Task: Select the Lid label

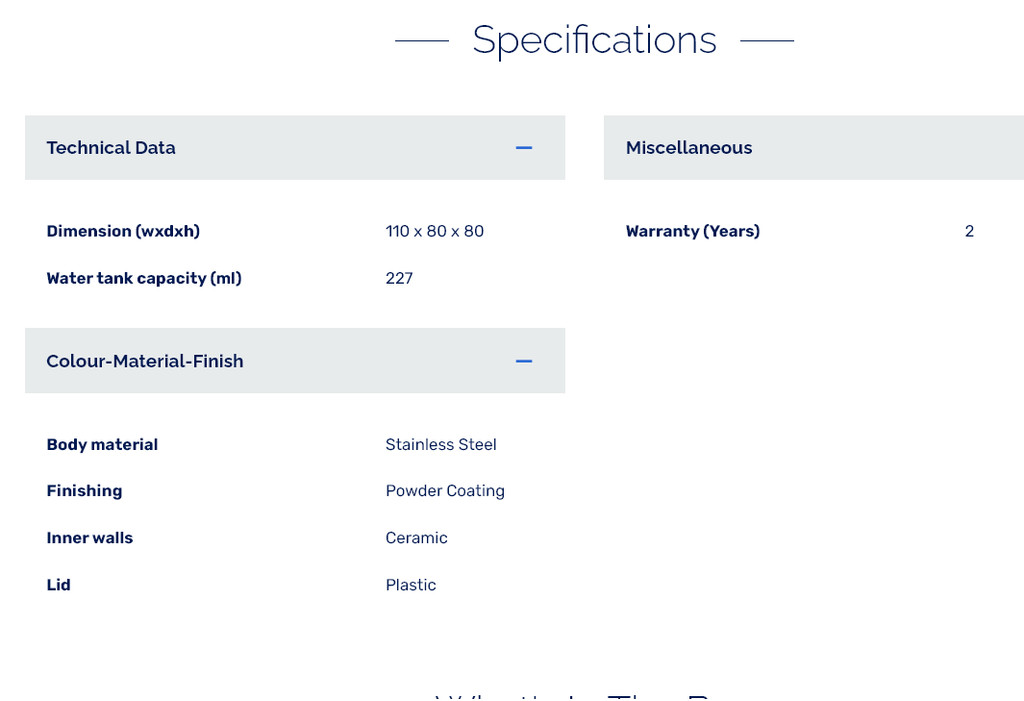Action: [x=58, y=585]
